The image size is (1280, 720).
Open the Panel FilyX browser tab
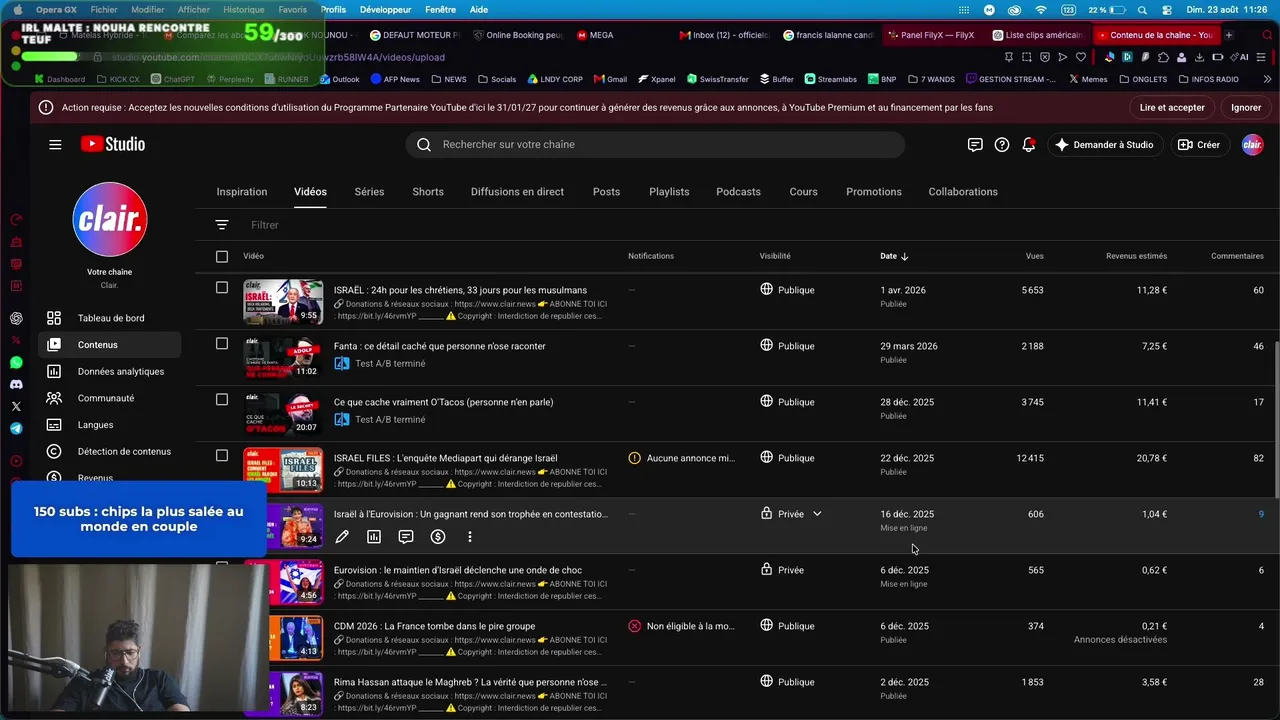932,35
